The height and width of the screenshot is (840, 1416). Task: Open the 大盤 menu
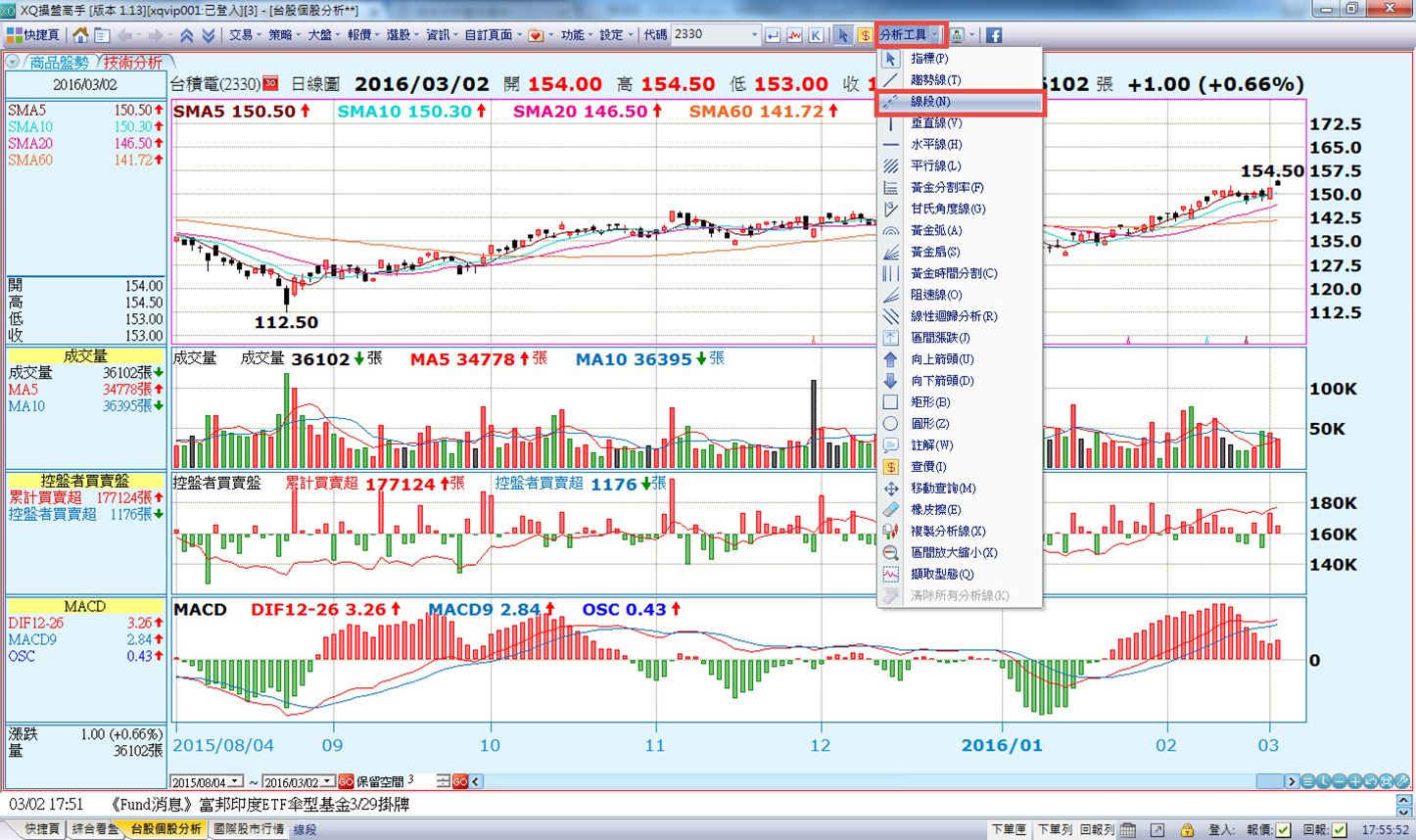click(x=323, y=35)
